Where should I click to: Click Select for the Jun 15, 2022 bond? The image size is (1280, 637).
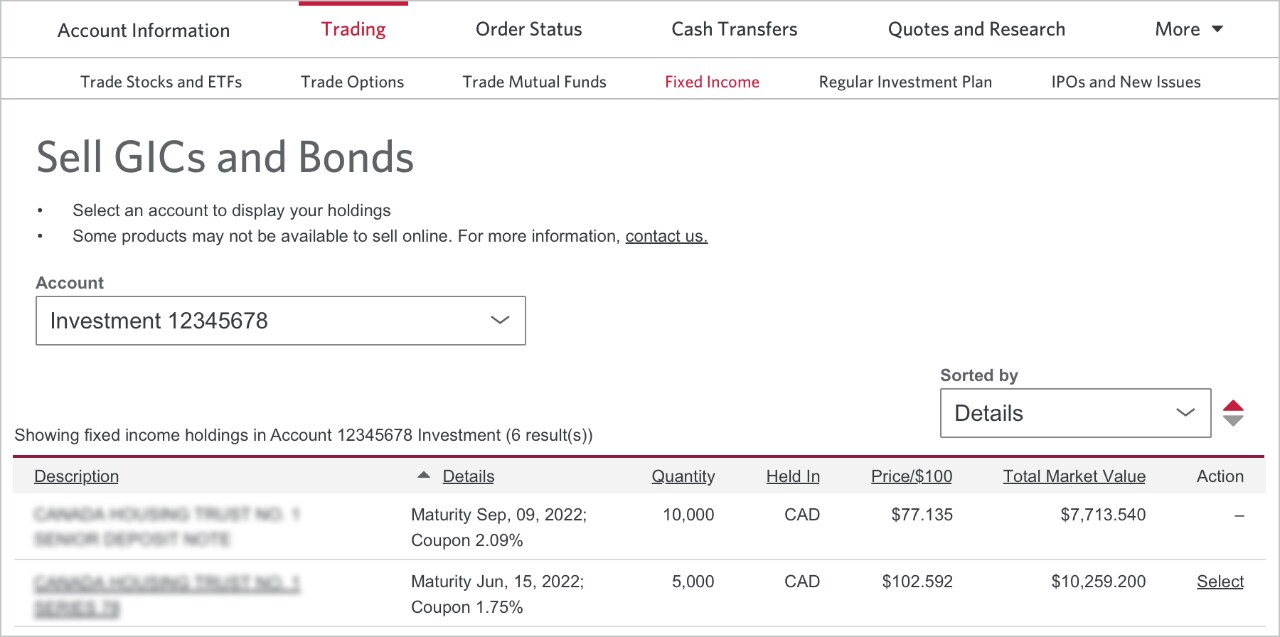click(x=1220, y=582)
